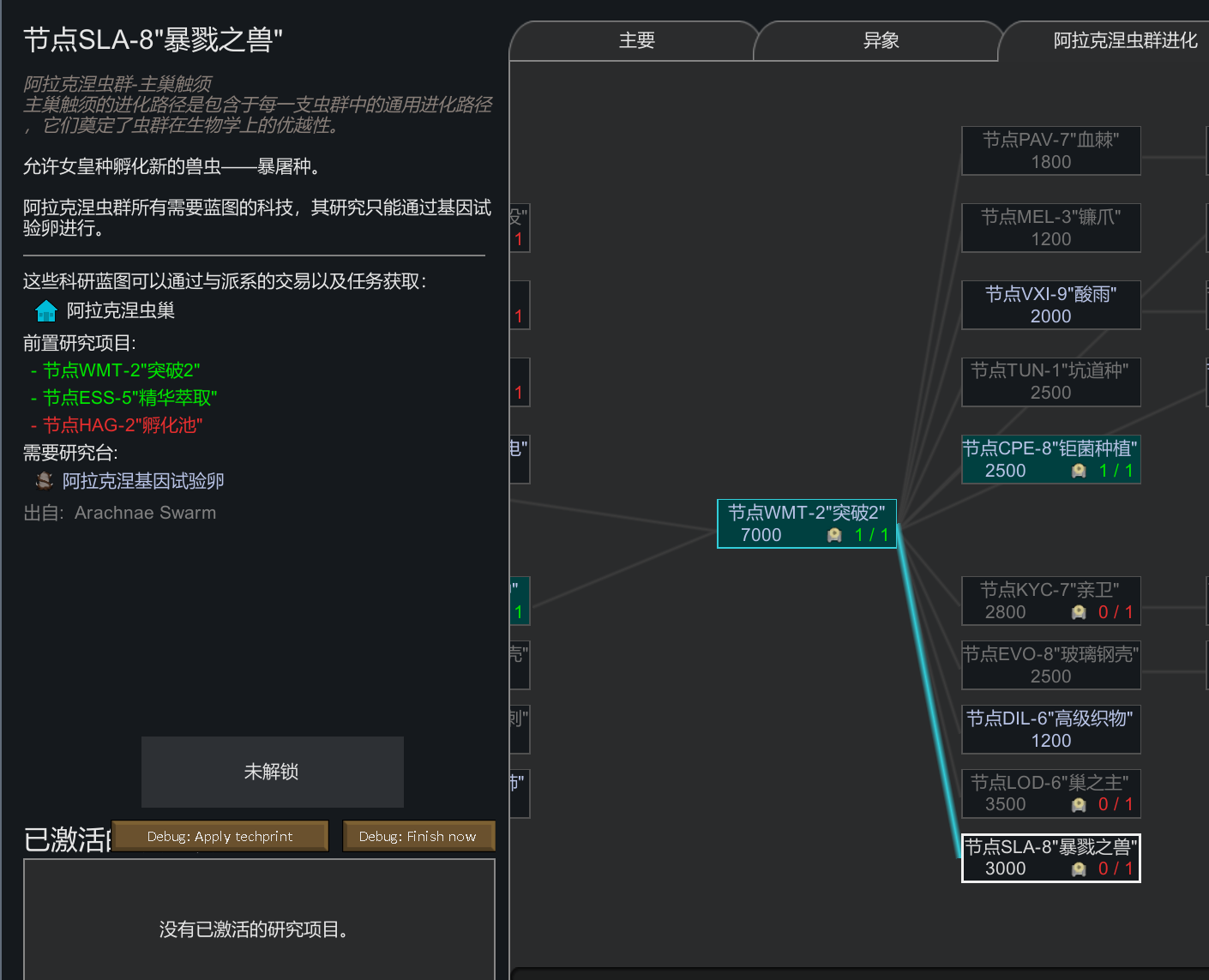The height and width of the screenshot is (980, 1209).
Task: Click techprint icon on the CPE-8 node
Action: point(1079,471)
